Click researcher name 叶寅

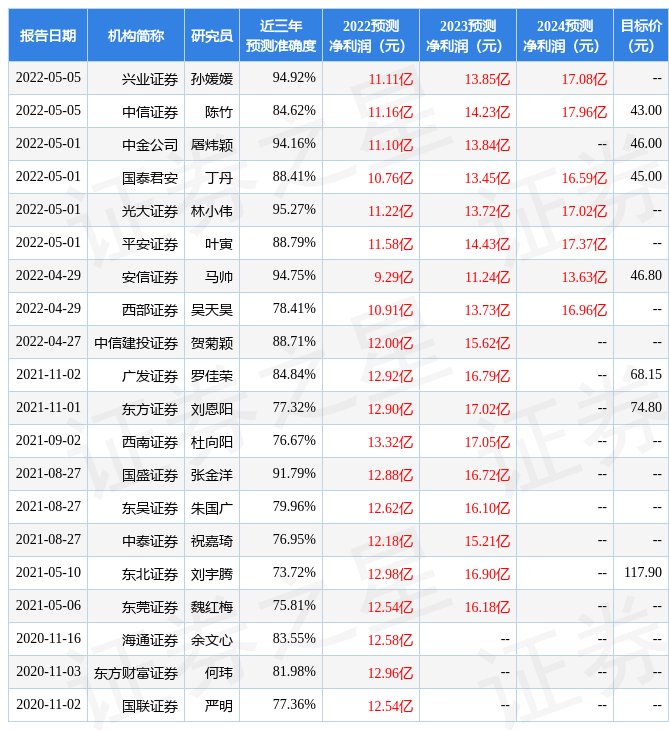coord(219,244)
